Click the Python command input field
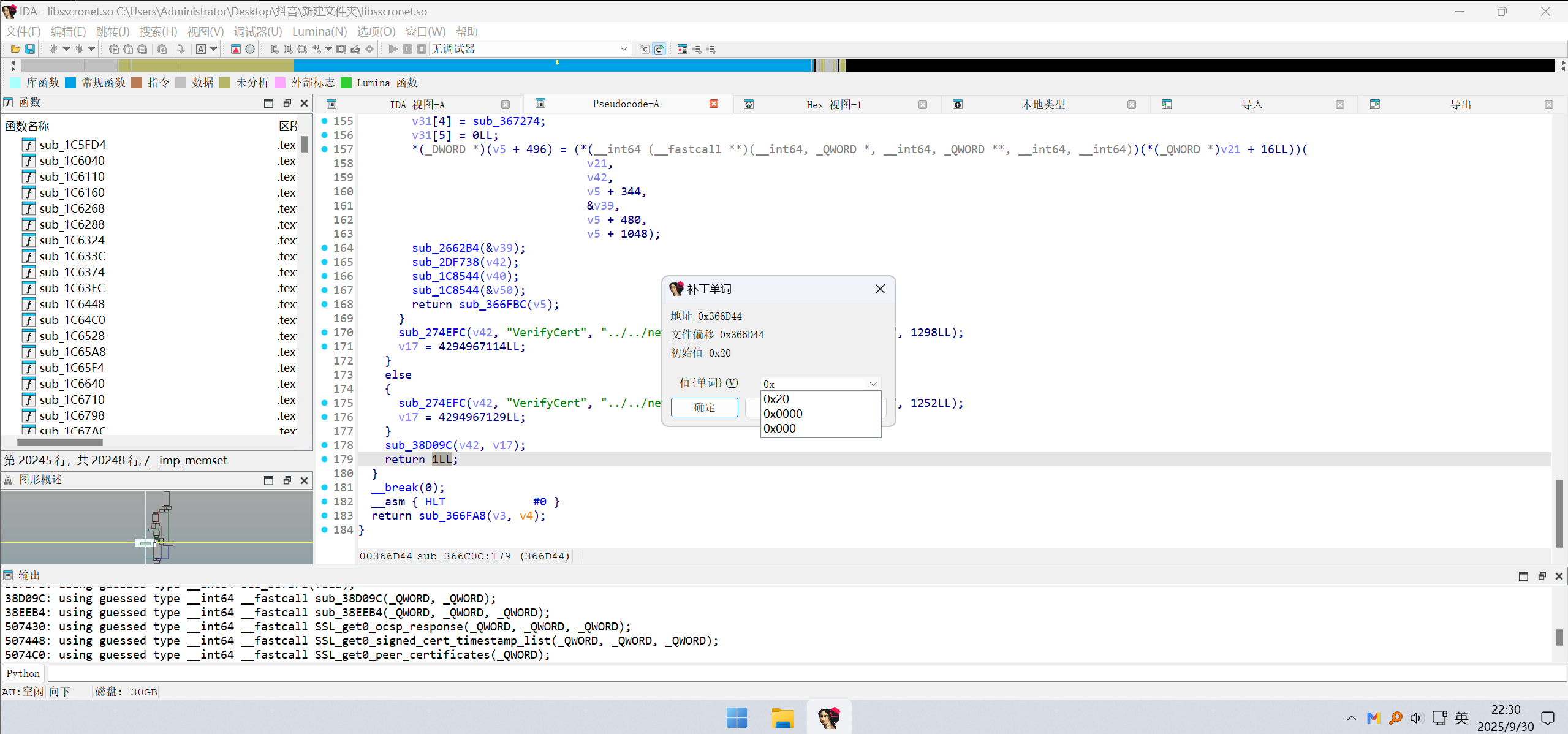 [797, 673]
